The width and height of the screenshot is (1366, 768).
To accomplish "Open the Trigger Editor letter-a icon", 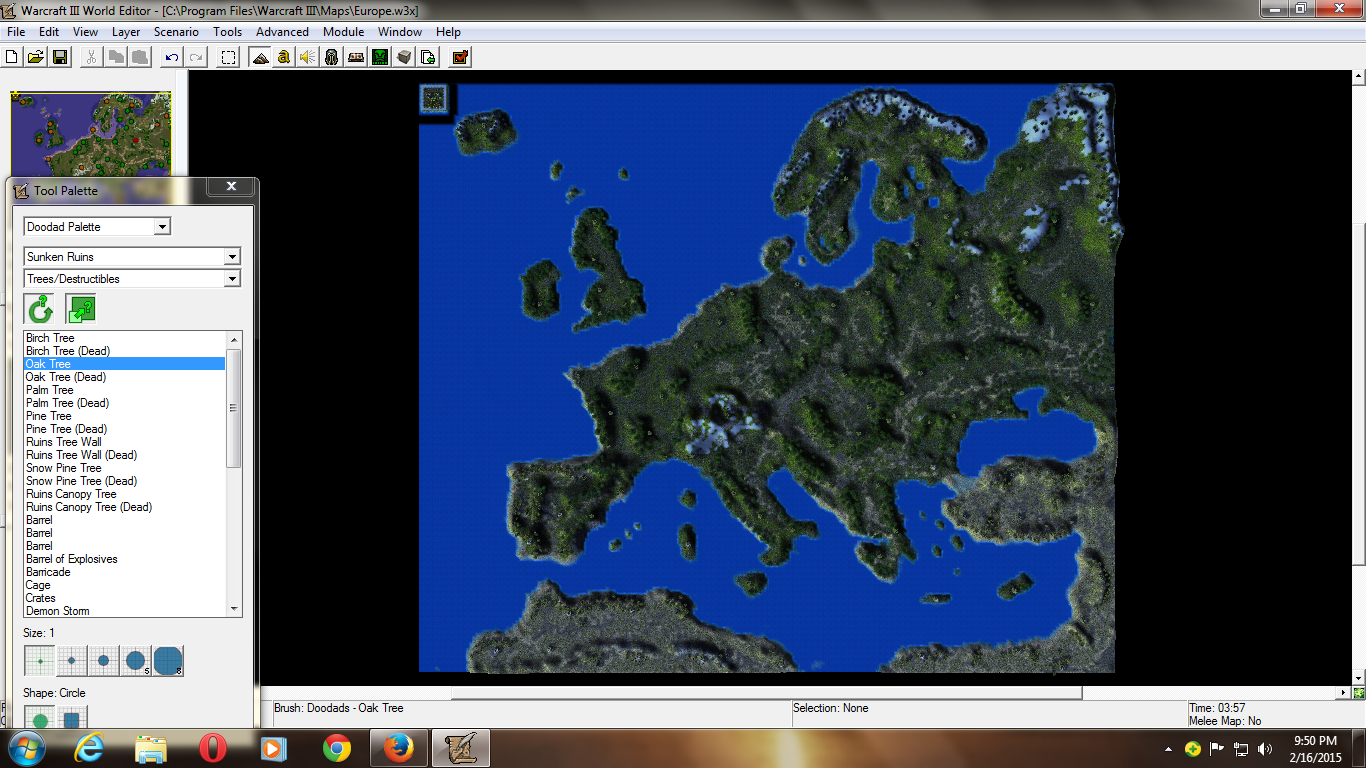I will pyautogui.click(x=284, y=57).
